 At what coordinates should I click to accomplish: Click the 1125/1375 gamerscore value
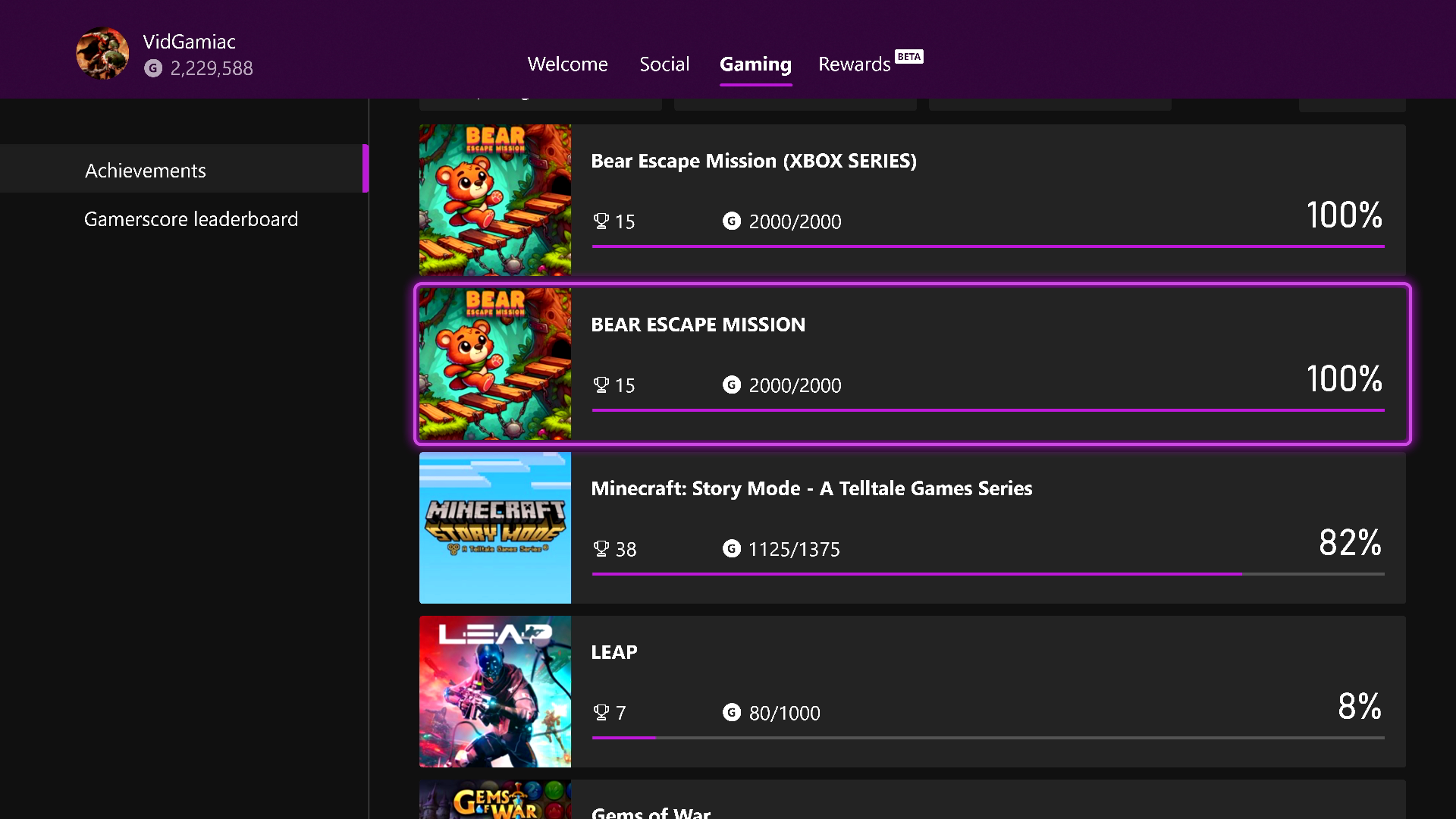coord(794,549)
